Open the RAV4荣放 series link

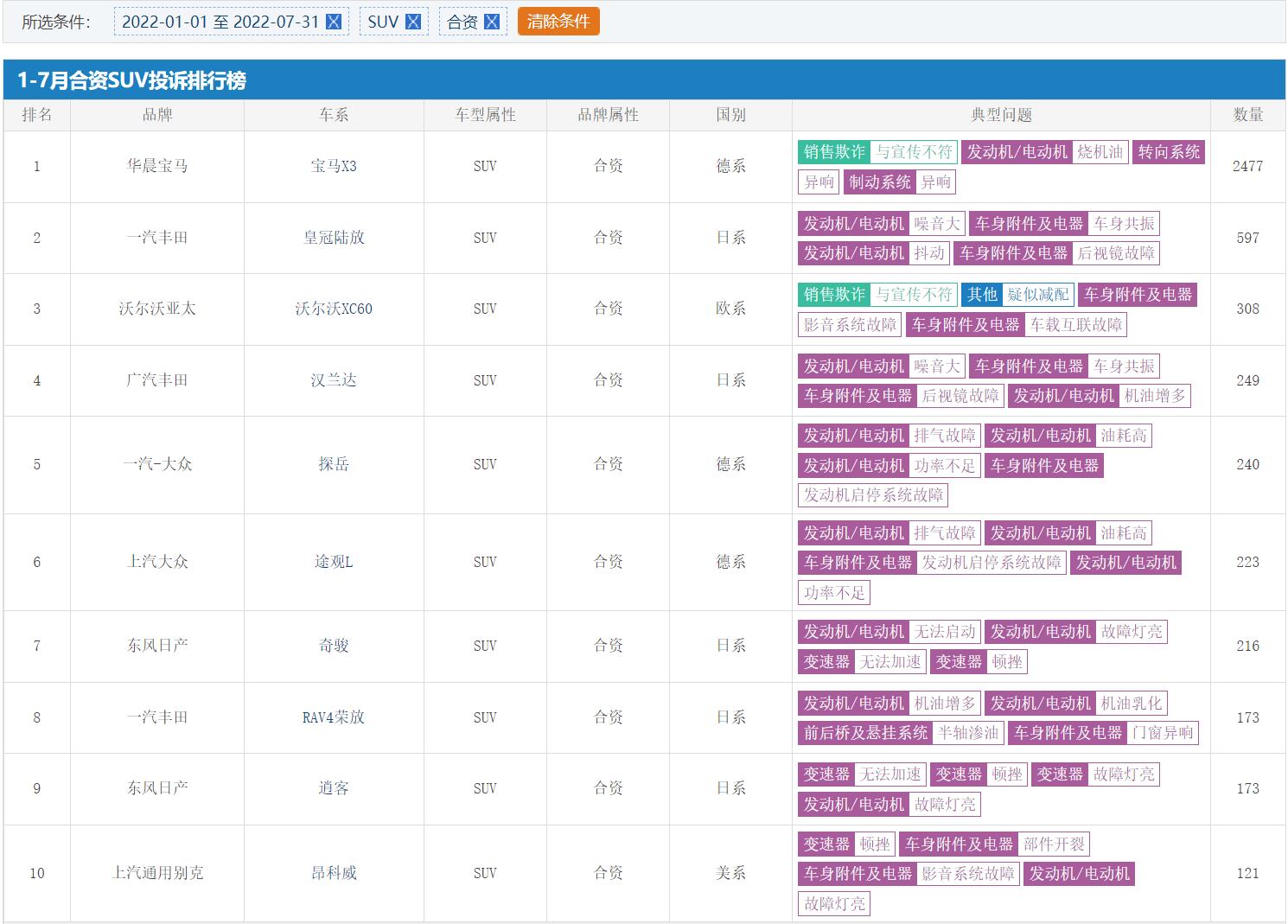point(334,717)
